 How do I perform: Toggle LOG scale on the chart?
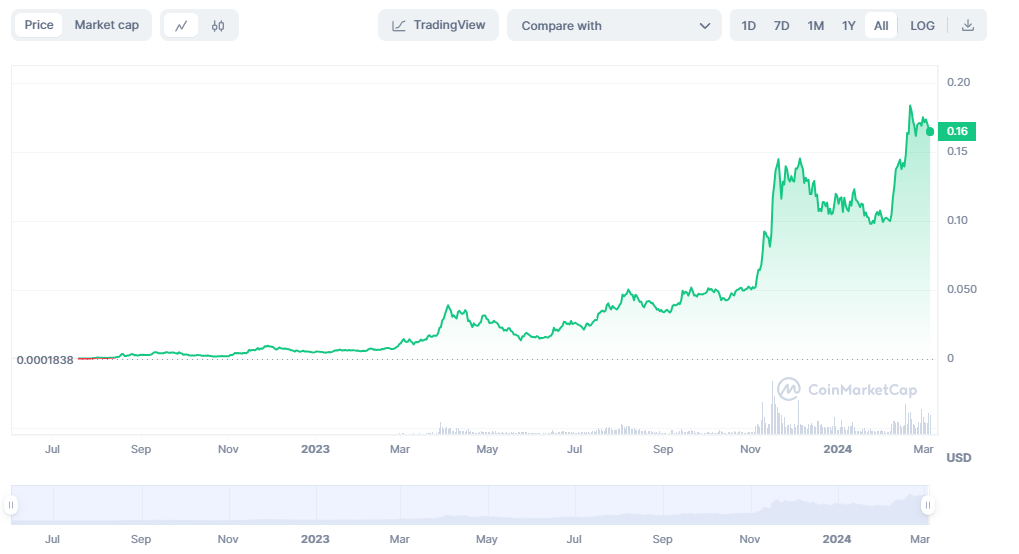[x=922, y=26]
